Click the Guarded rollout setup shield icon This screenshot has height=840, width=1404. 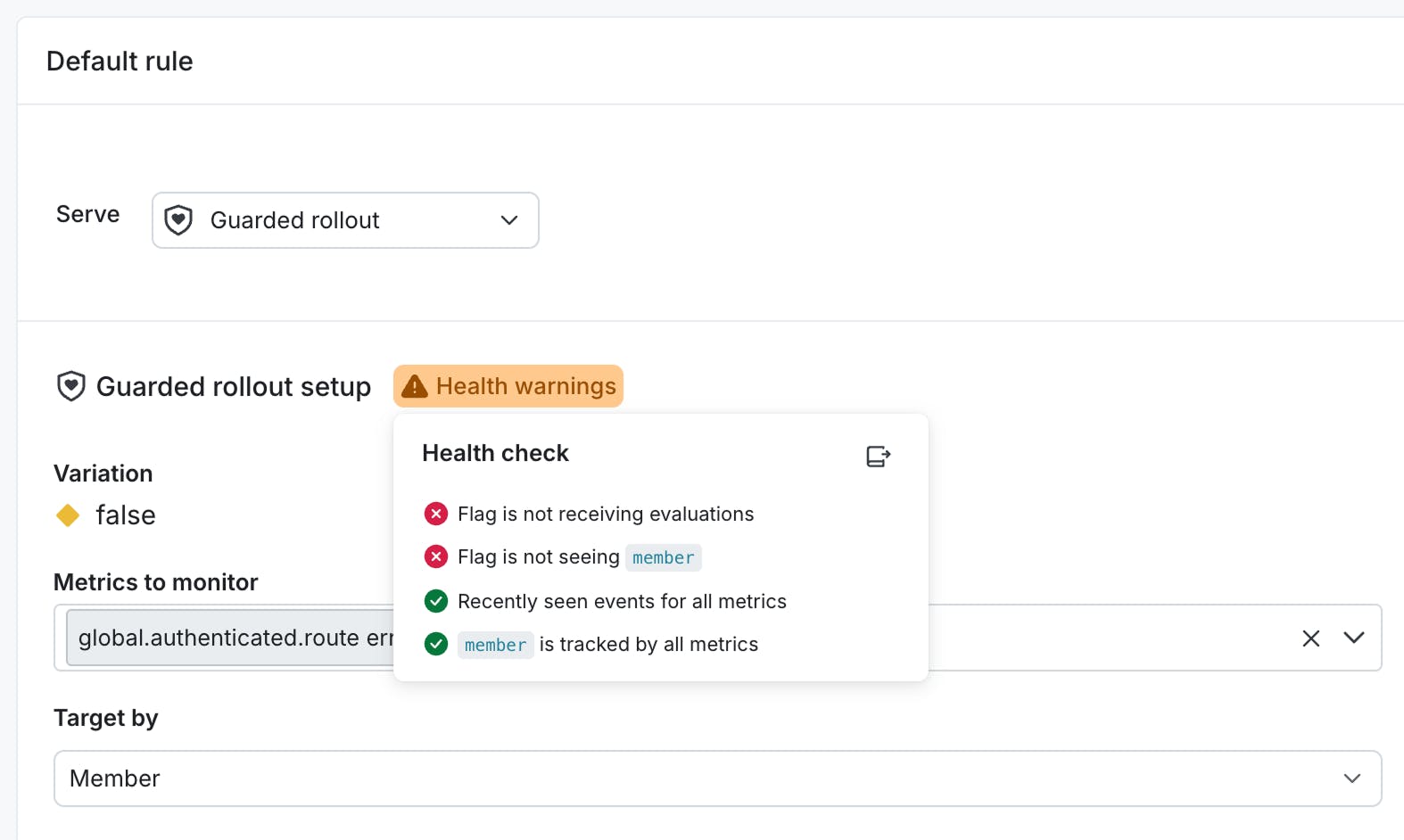pyautogui.click(x=71, y=386)
